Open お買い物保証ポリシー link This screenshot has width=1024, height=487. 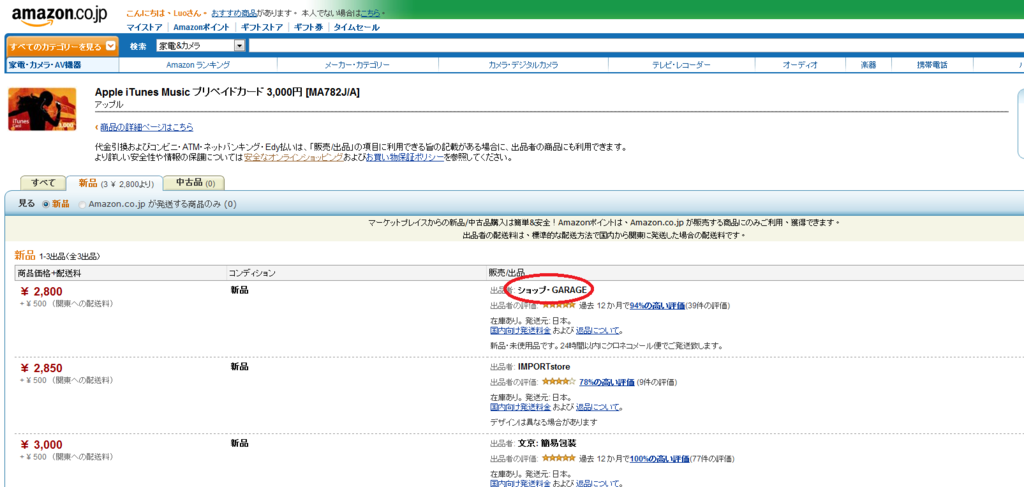[405, 157]
